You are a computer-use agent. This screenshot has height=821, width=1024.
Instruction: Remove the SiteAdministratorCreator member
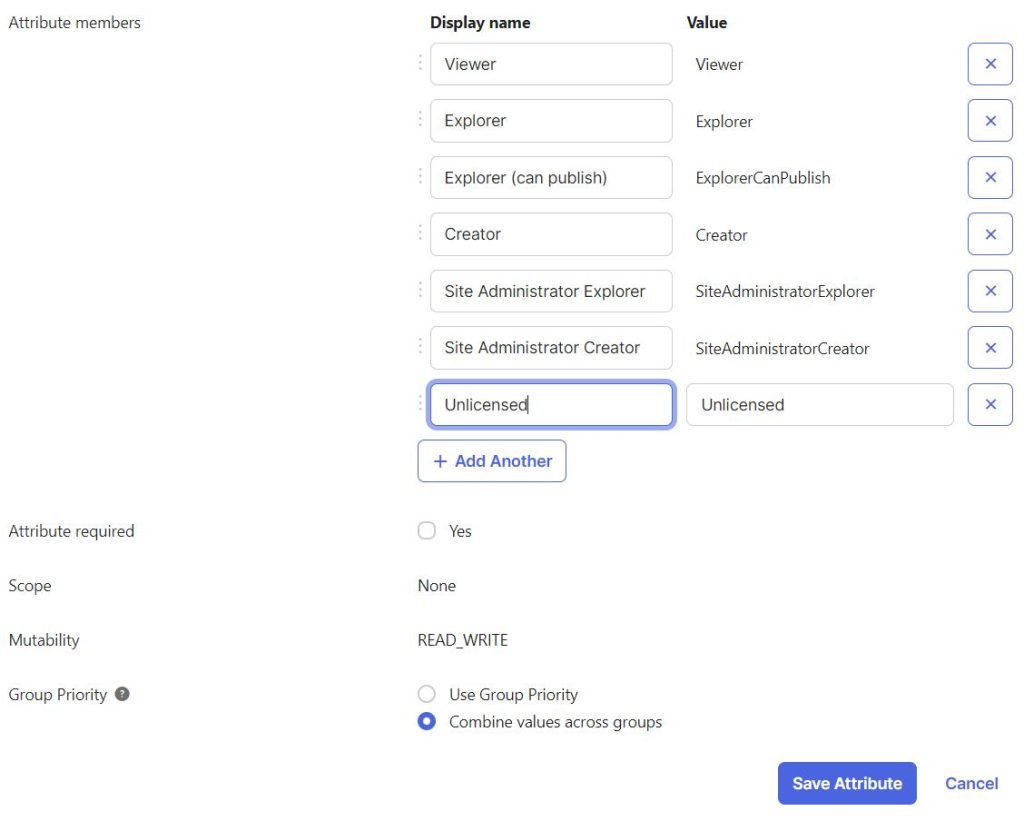pos(989,347)
